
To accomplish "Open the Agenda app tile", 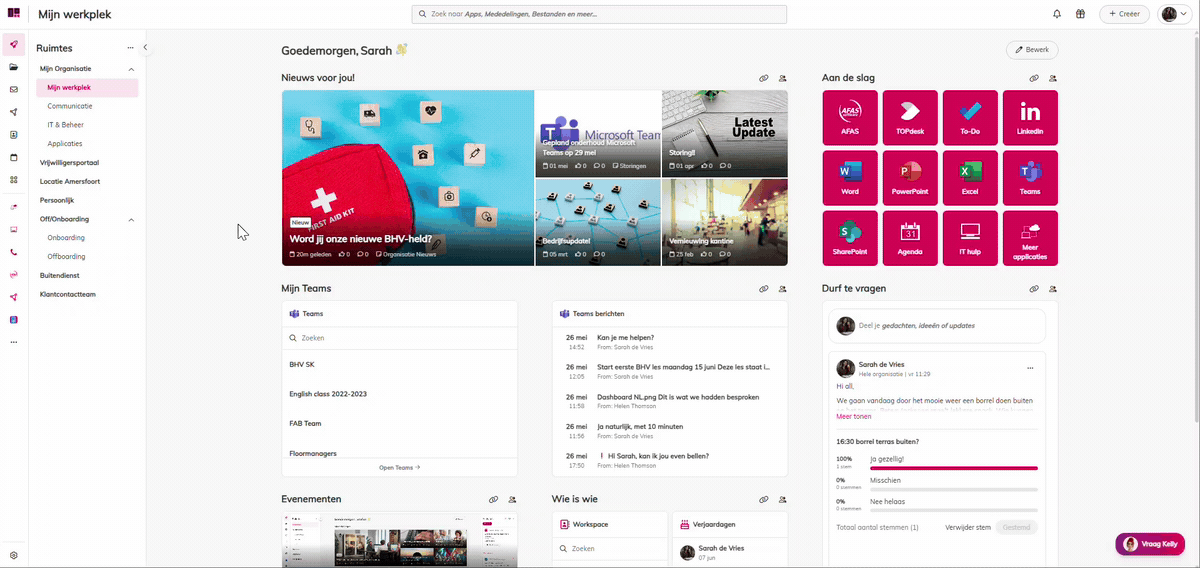I will 910,238.
